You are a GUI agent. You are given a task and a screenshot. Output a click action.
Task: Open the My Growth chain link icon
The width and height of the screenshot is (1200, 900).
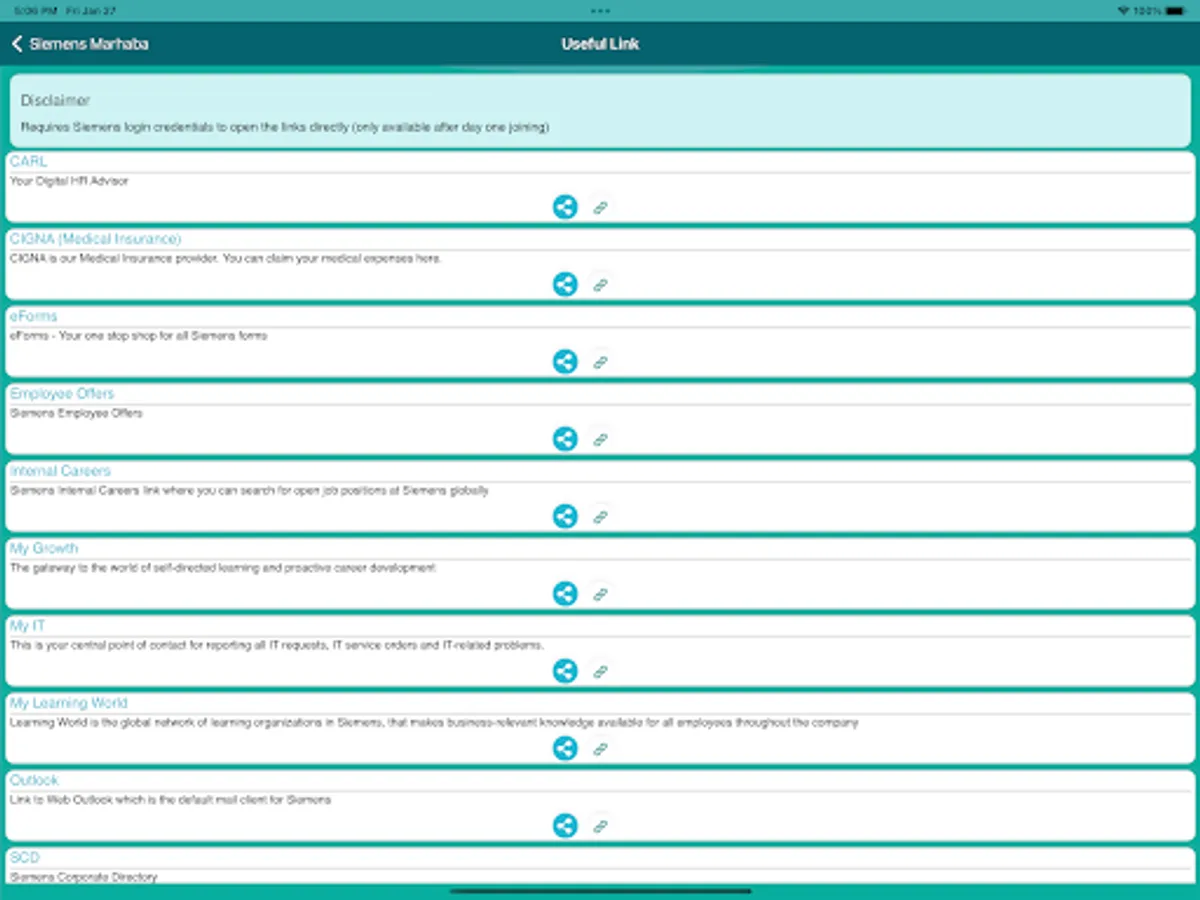click(x=600, y=593)
